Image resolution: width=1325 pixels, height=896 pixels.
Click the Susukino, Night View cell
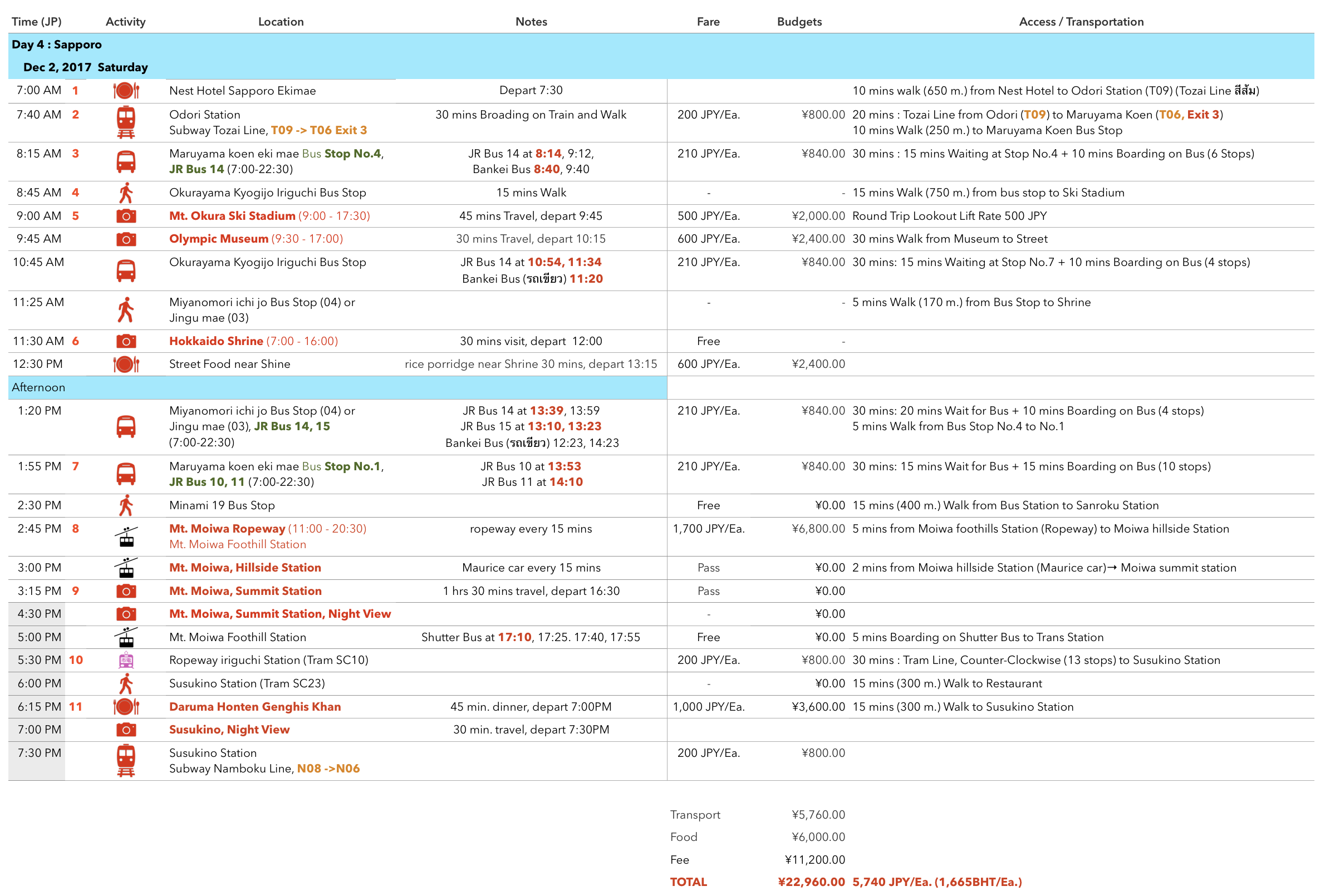point(229,730)
